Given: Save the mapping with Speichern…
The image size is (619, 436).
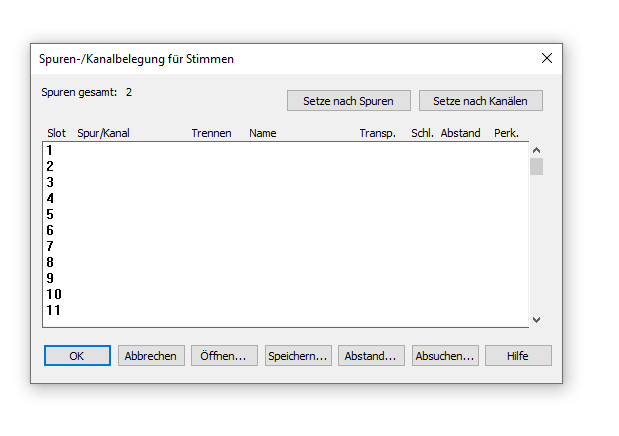Looking at the screenshot, I should (298, 356).
